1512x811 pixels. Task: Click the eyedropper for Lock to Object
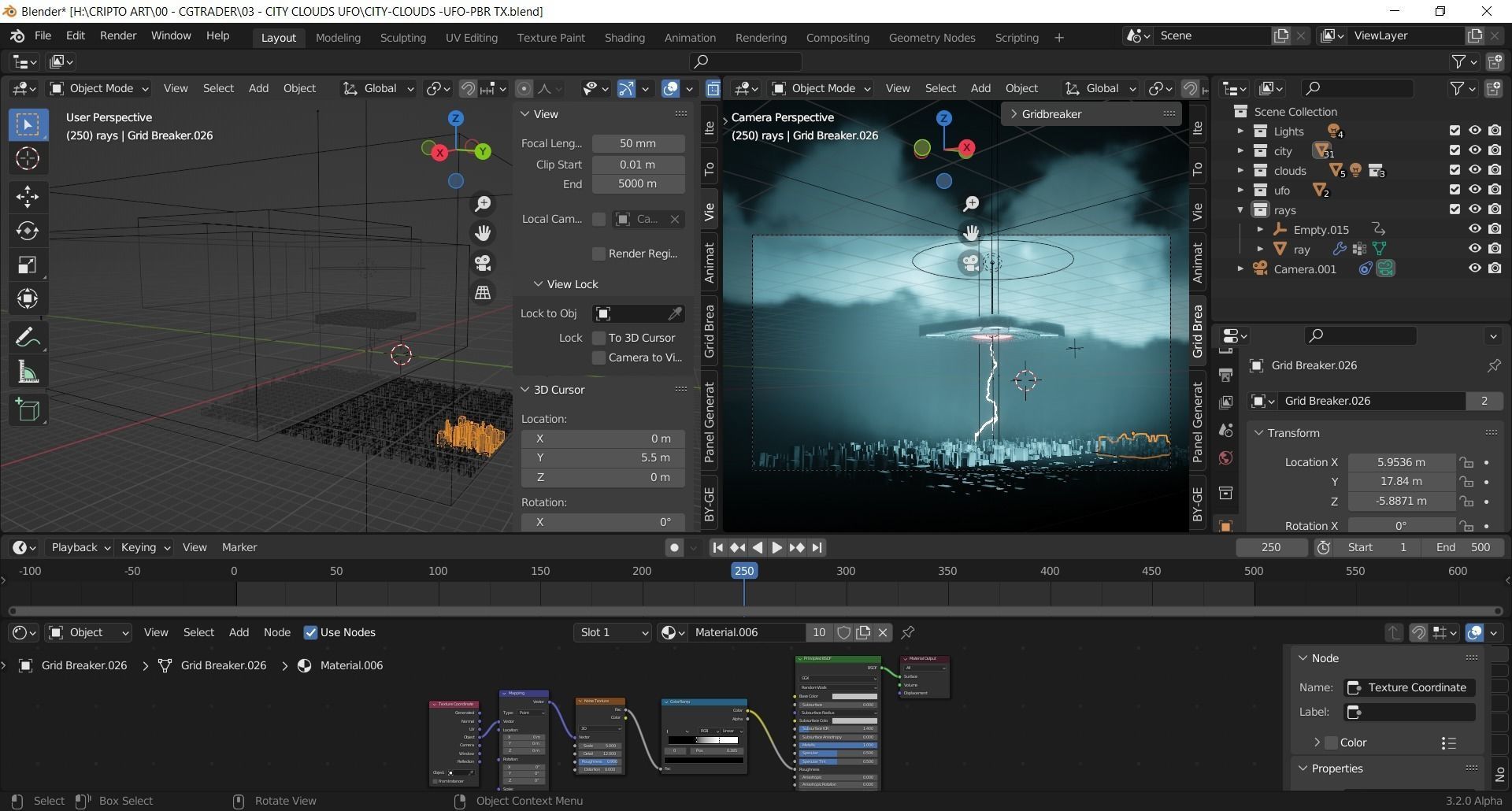675,313
